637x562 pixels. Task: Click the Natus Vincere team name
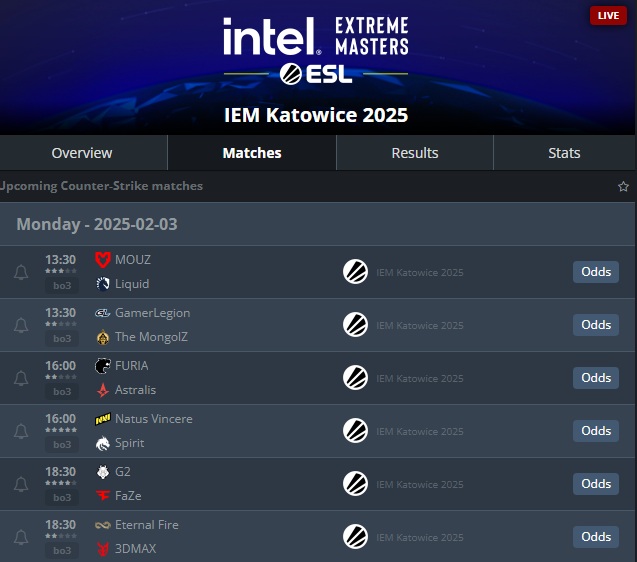154,419
